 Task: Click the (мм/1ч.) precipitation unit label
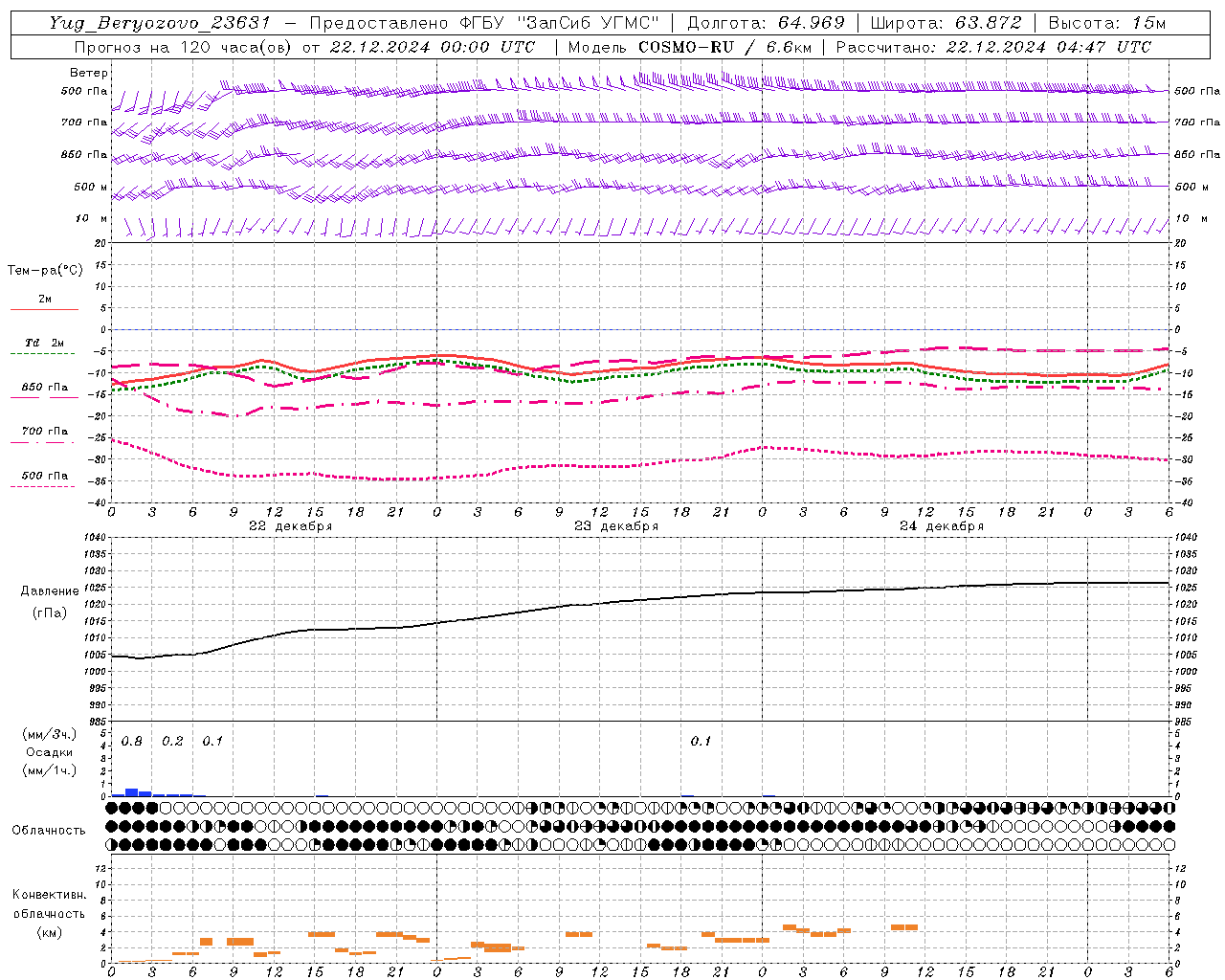pyautogui.click(x=50, y=770)
